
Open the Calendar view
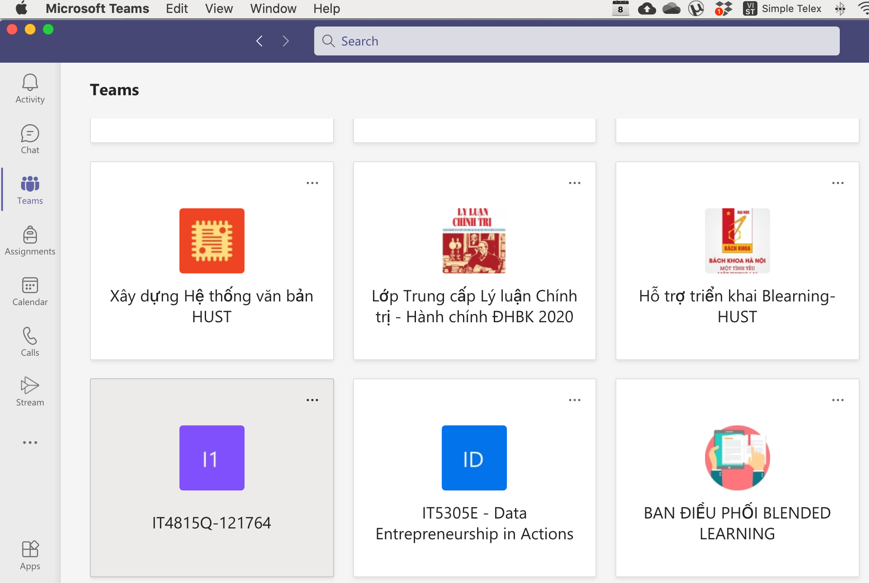(x=30, y=291)
